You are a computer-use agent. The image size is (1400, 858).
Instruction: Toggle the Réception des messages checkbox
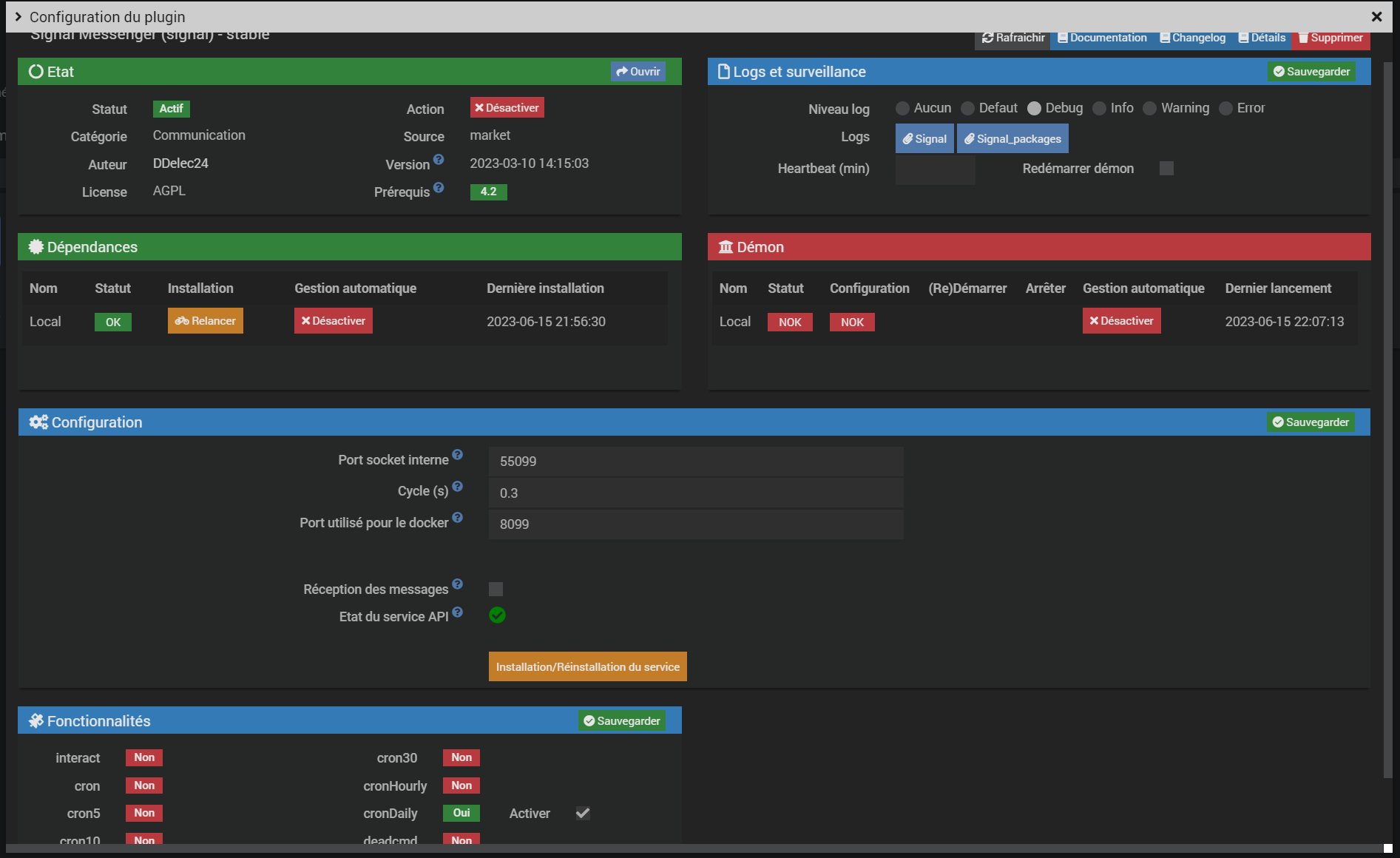[x=496, y=590]
